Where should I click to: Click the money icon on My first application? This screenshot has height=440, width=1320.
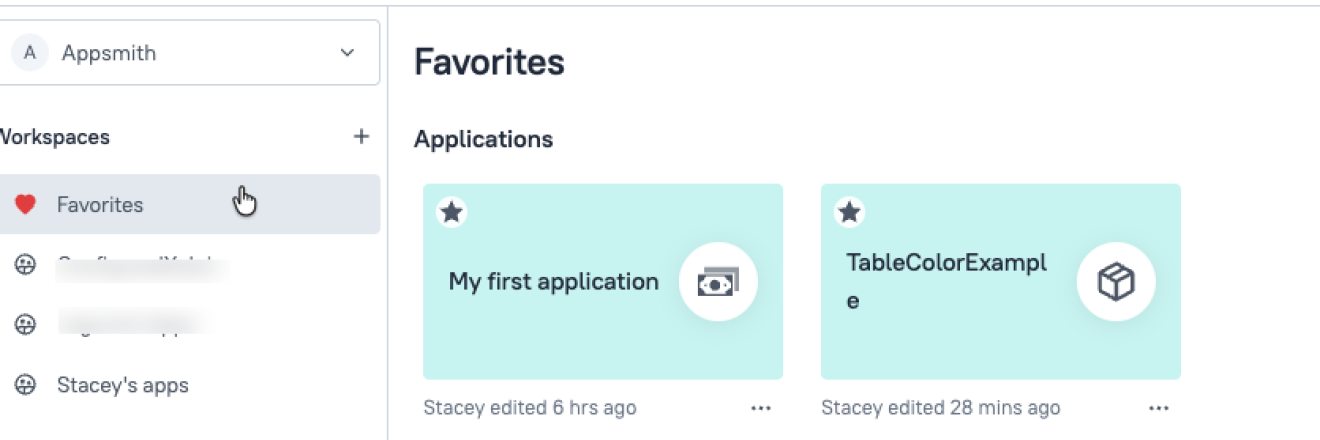718,283
